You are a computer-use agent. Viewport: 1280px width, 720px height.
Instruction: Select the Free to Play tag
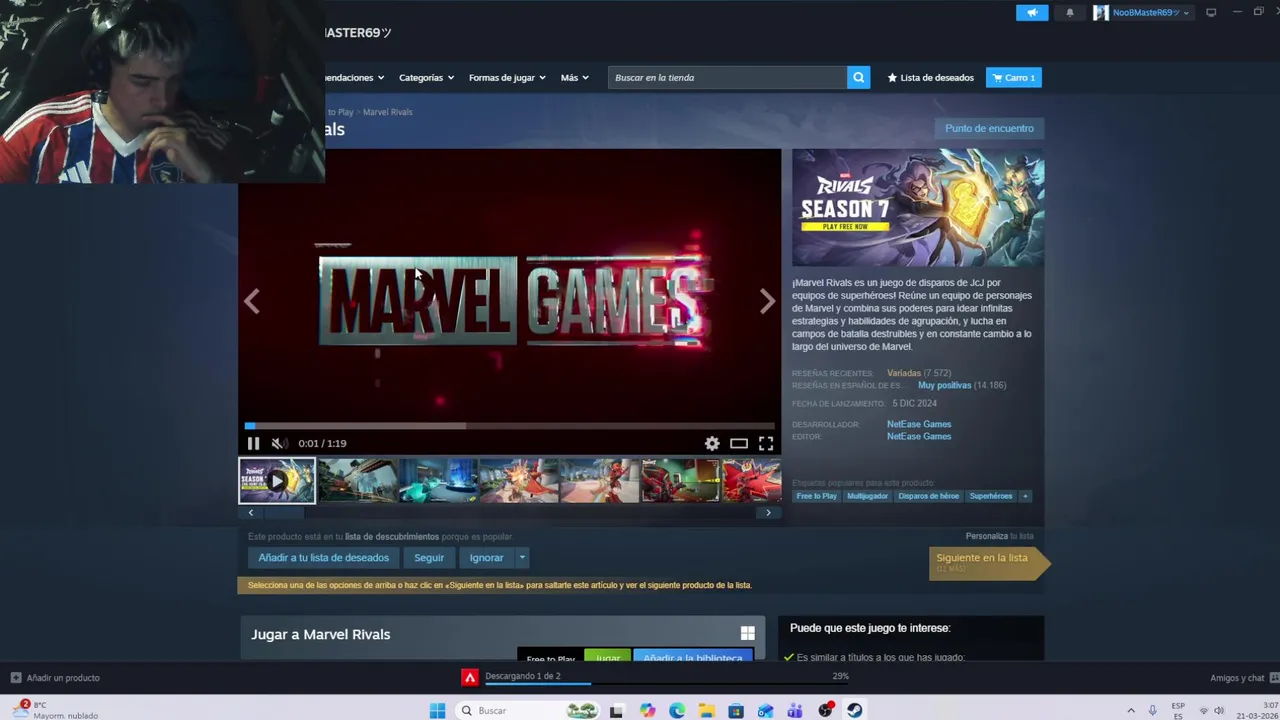pyautogui.click(x=817, y=496)
